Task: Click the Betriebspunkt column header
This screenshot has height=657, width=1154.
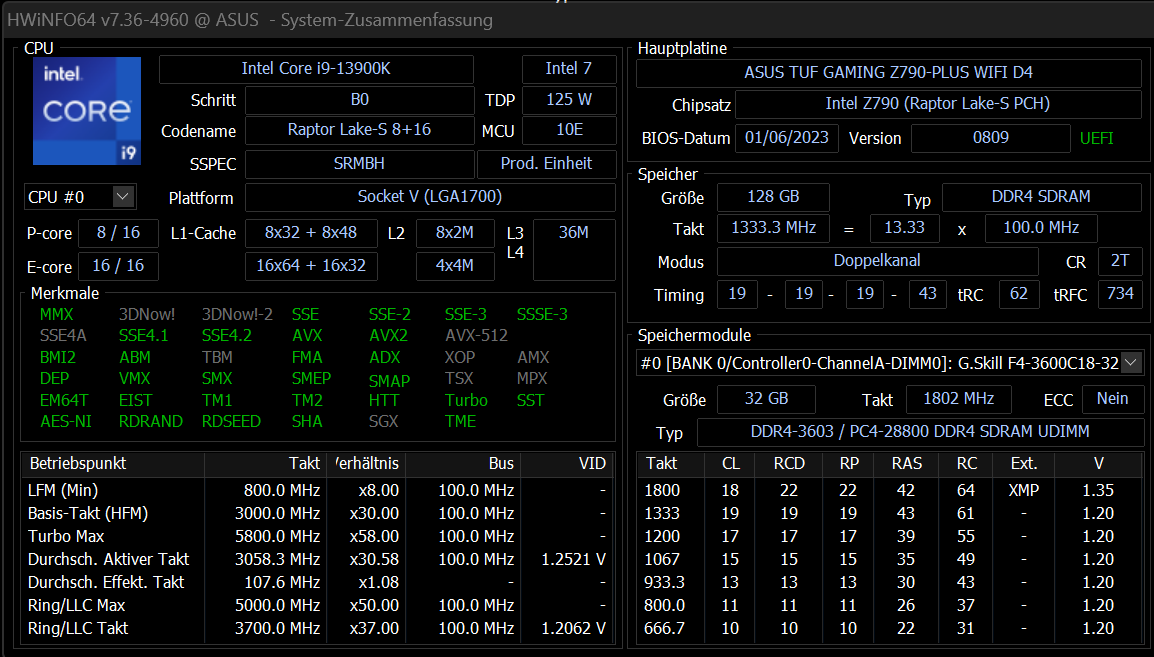Action: click(x=113, y=464)
